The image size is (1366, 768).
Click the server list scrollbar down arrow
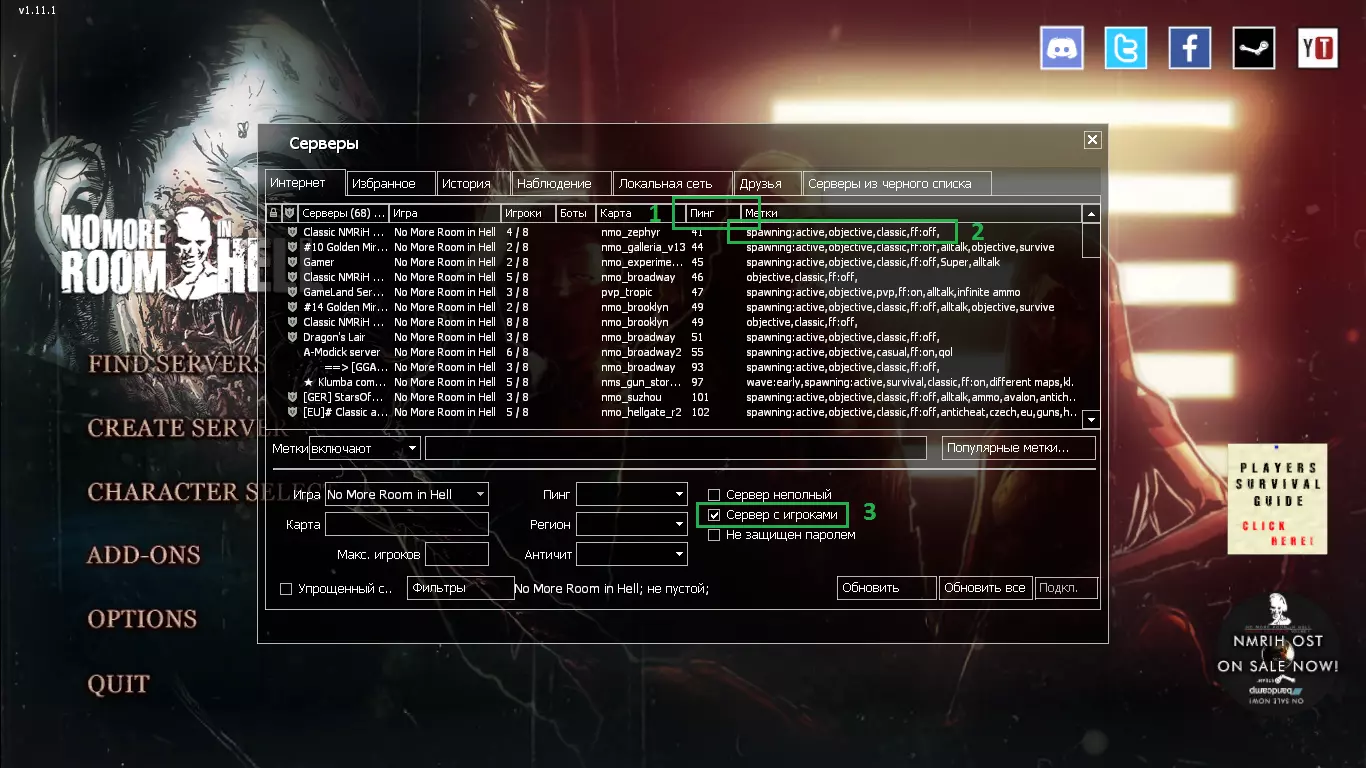click(1092, 420)
